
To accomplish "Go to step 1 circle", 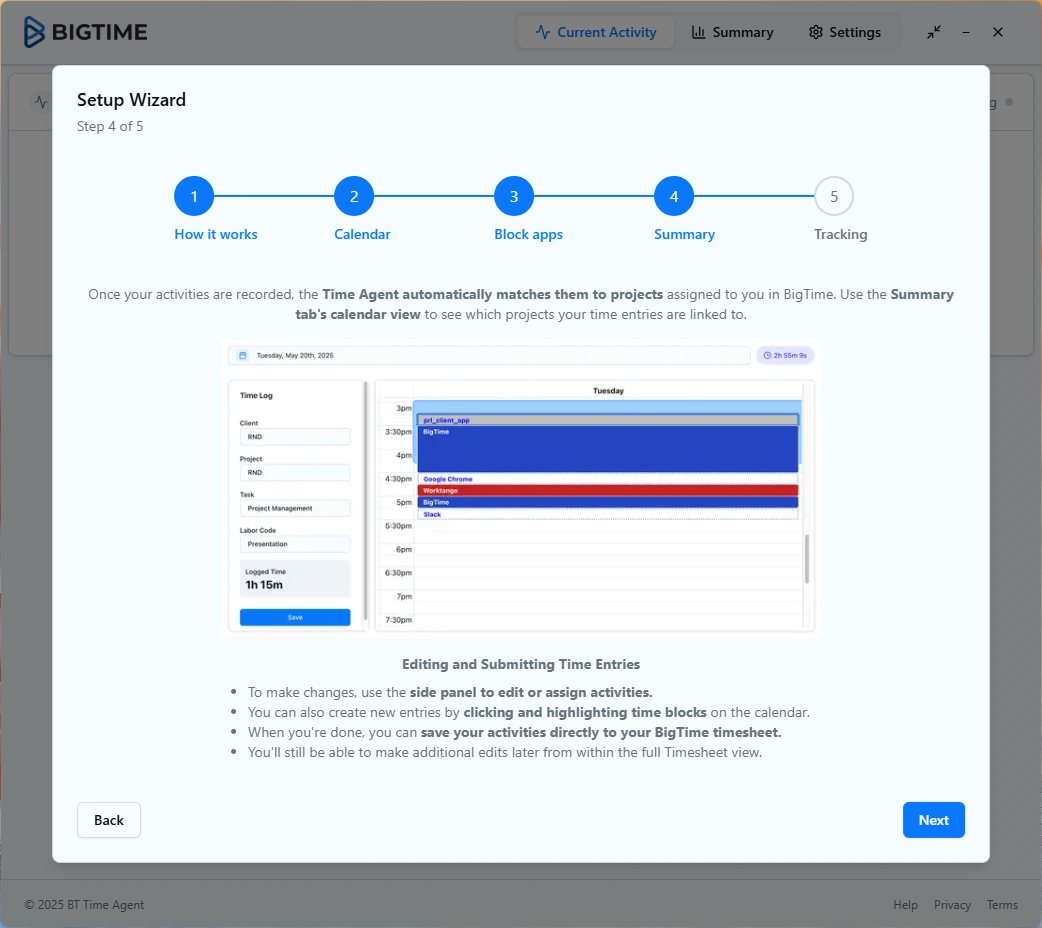I will pyautogui.click(x=194, y=196).
